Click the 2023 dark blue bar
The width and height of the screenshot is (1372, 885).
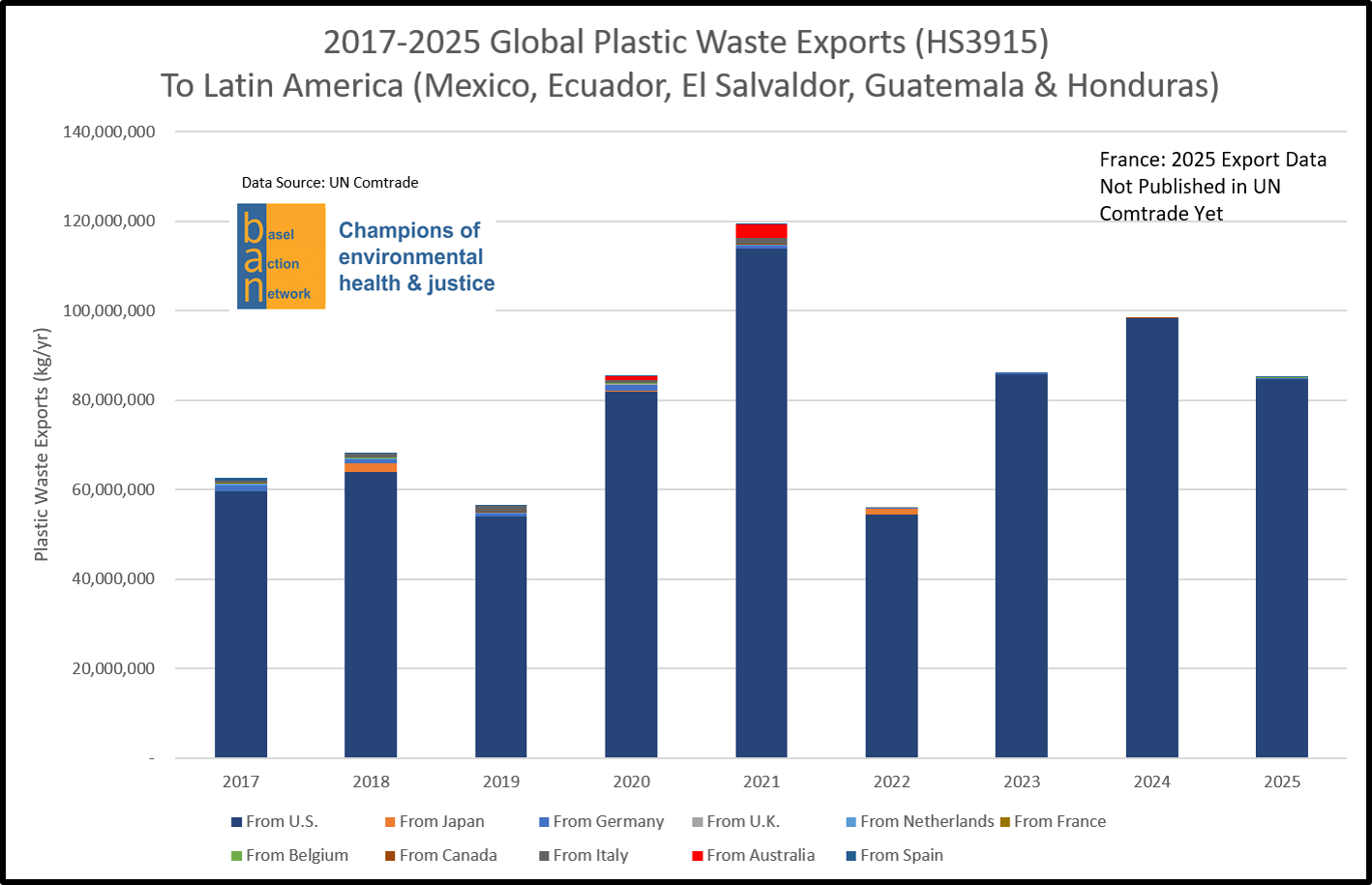(x=1022, y=566)
